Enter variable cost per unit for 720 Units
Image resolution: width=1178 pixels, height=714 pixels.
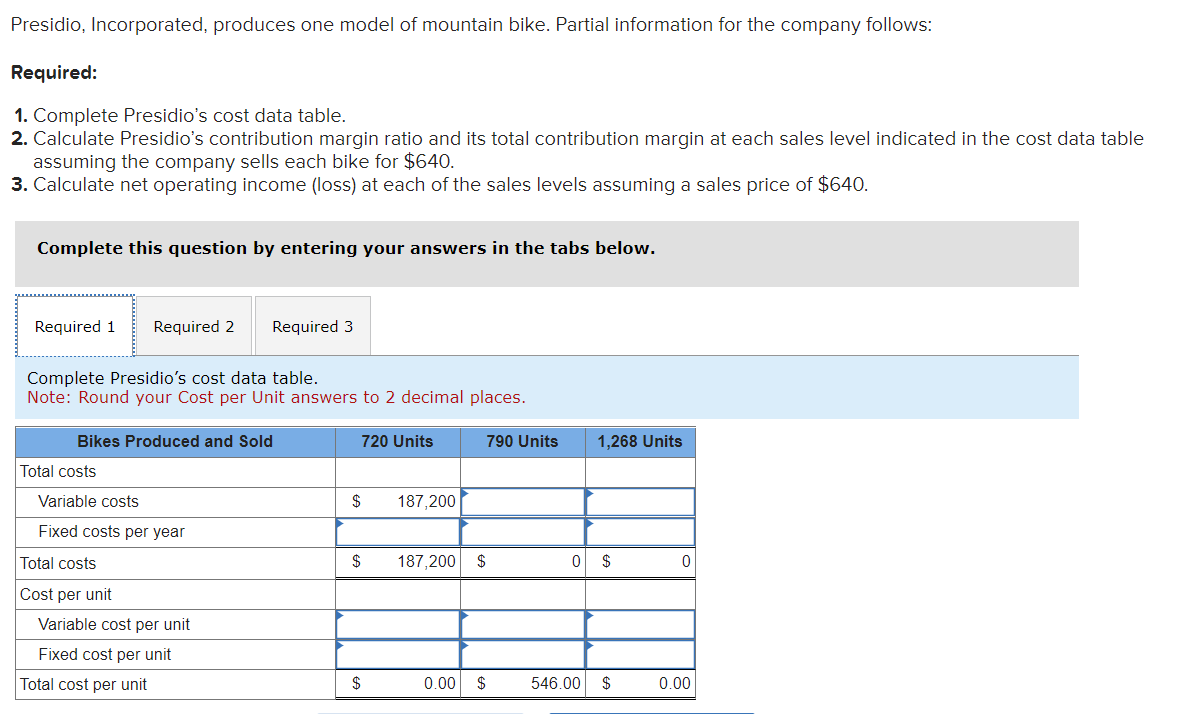tap(398, 625)
